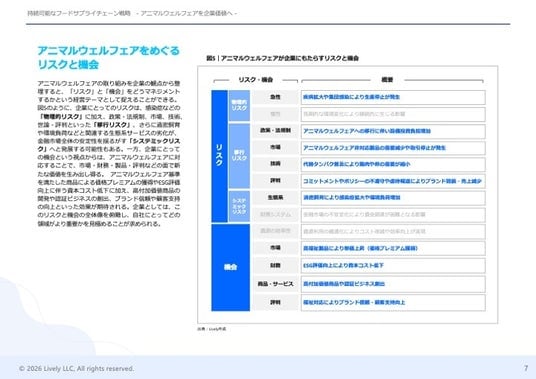Click the システミックリスク sub-category cell
536x379 pixels.
239,206
